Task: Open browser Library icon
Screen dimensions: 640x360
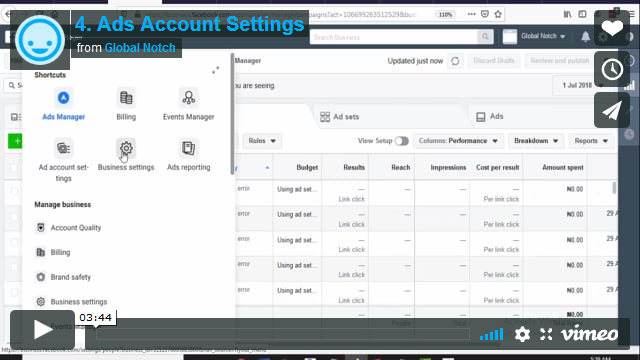Action: [567, 14]
